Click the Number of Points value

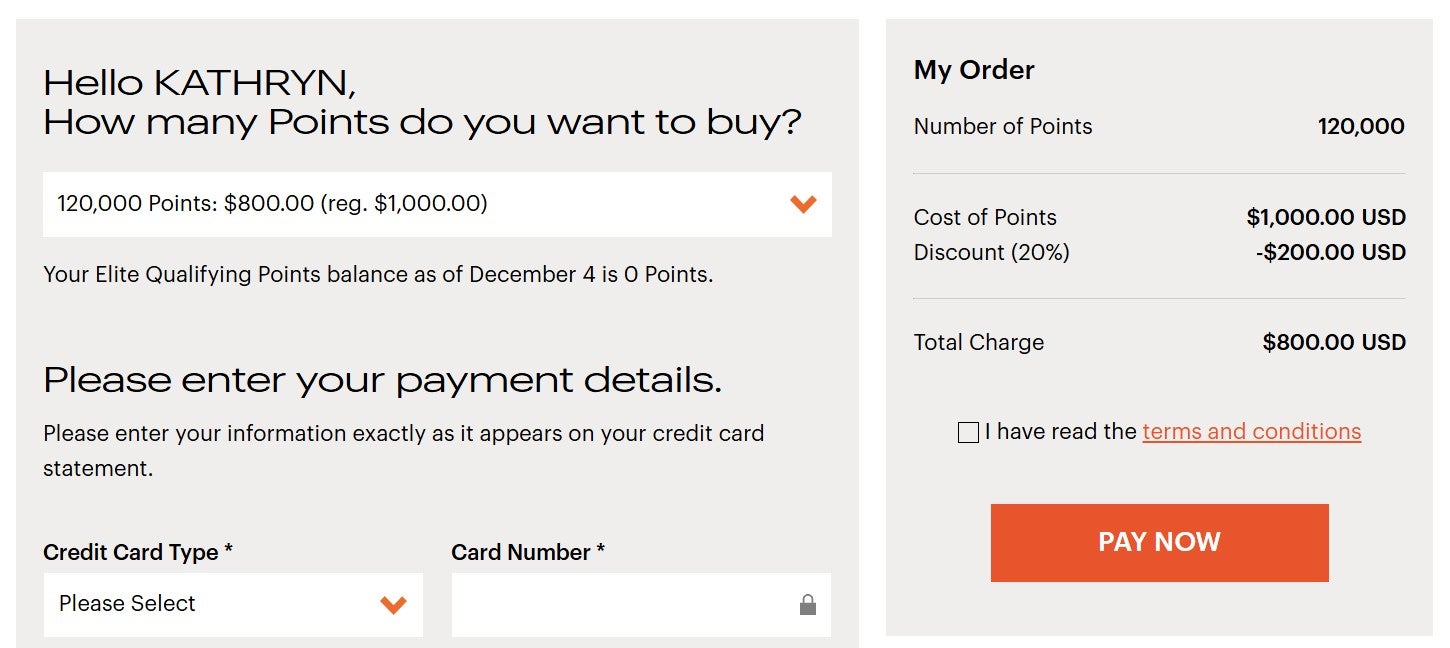[1361, 126]
